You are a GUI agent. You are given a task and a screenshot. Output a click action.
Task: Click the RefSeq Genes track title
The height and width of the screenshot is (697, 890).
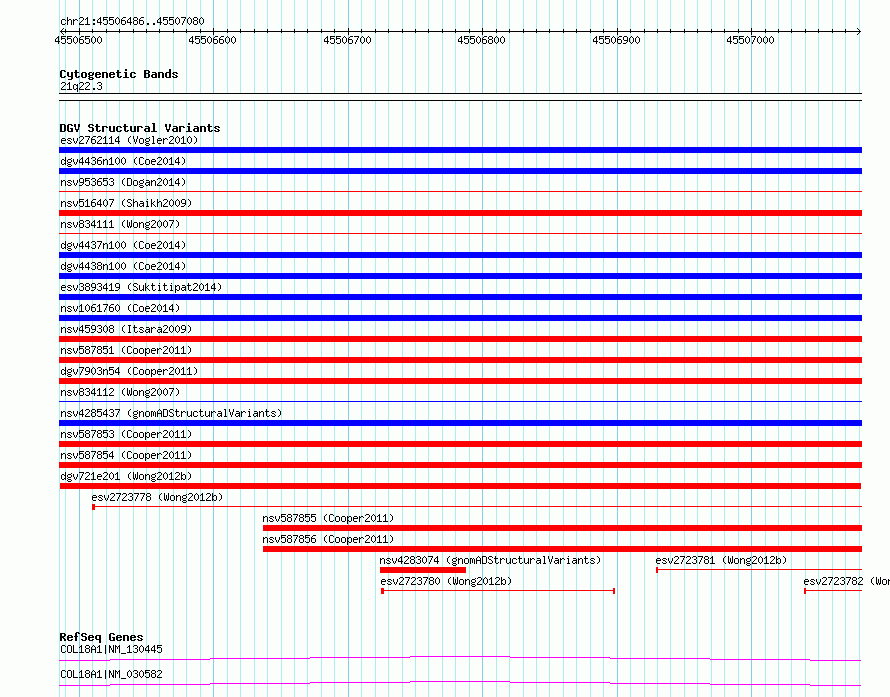click(102, 637)
